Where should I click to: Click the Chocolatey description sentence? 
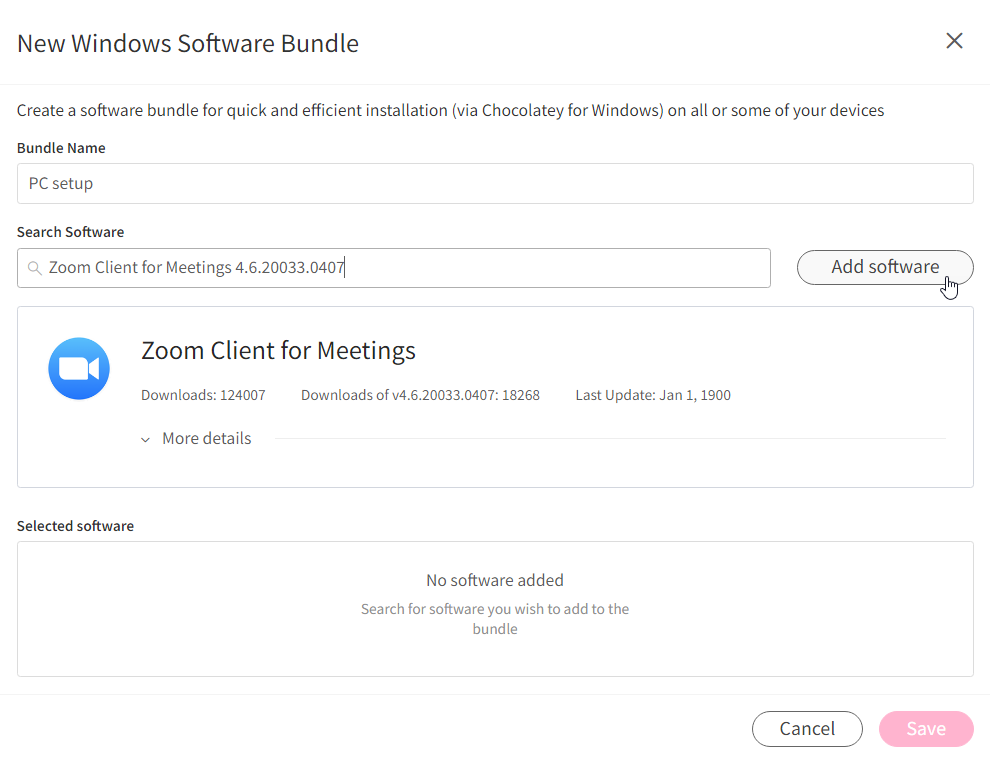click(450, 111)
